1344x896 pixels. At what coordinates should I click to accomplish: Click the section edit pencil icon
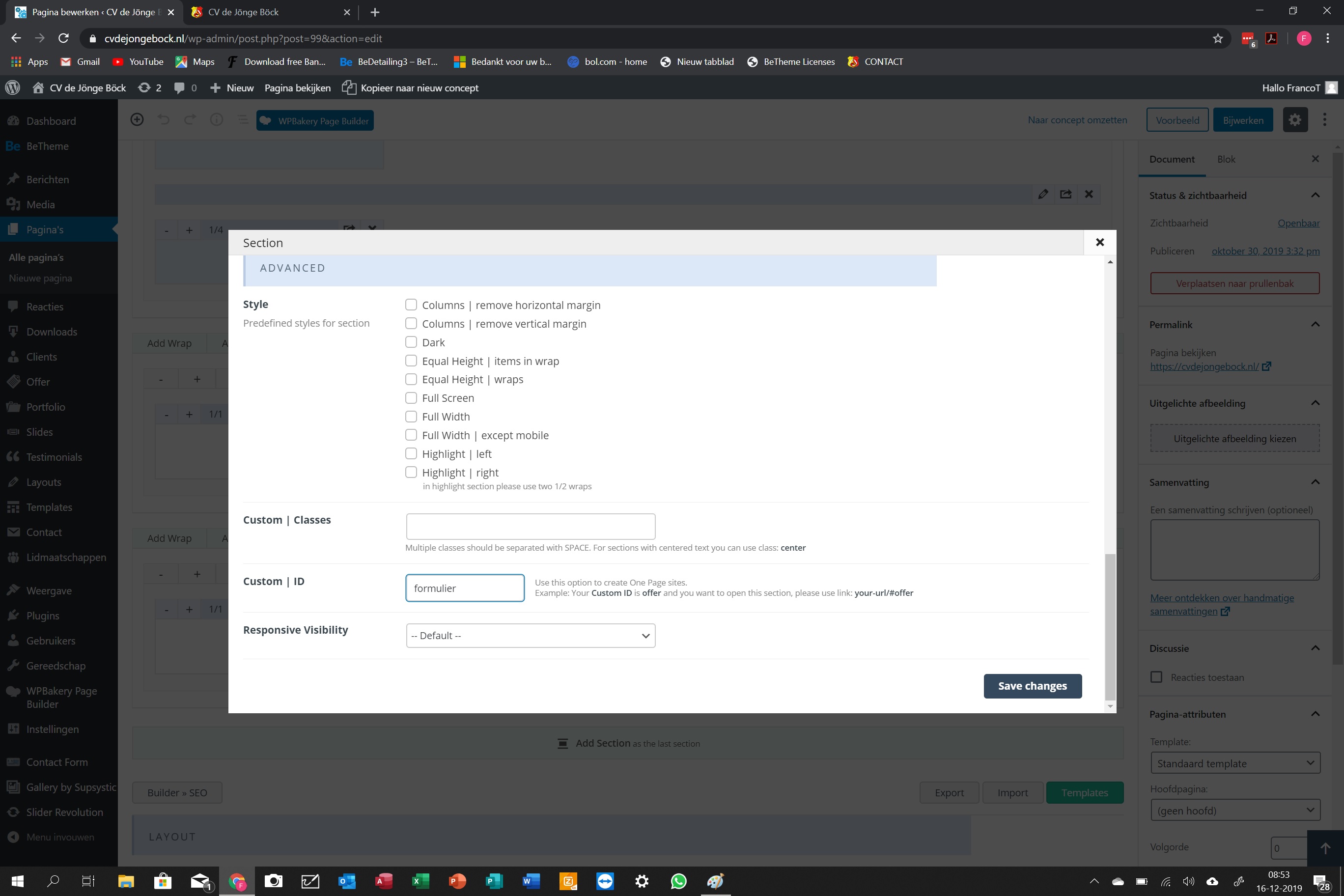click(x=1043, y=195)
